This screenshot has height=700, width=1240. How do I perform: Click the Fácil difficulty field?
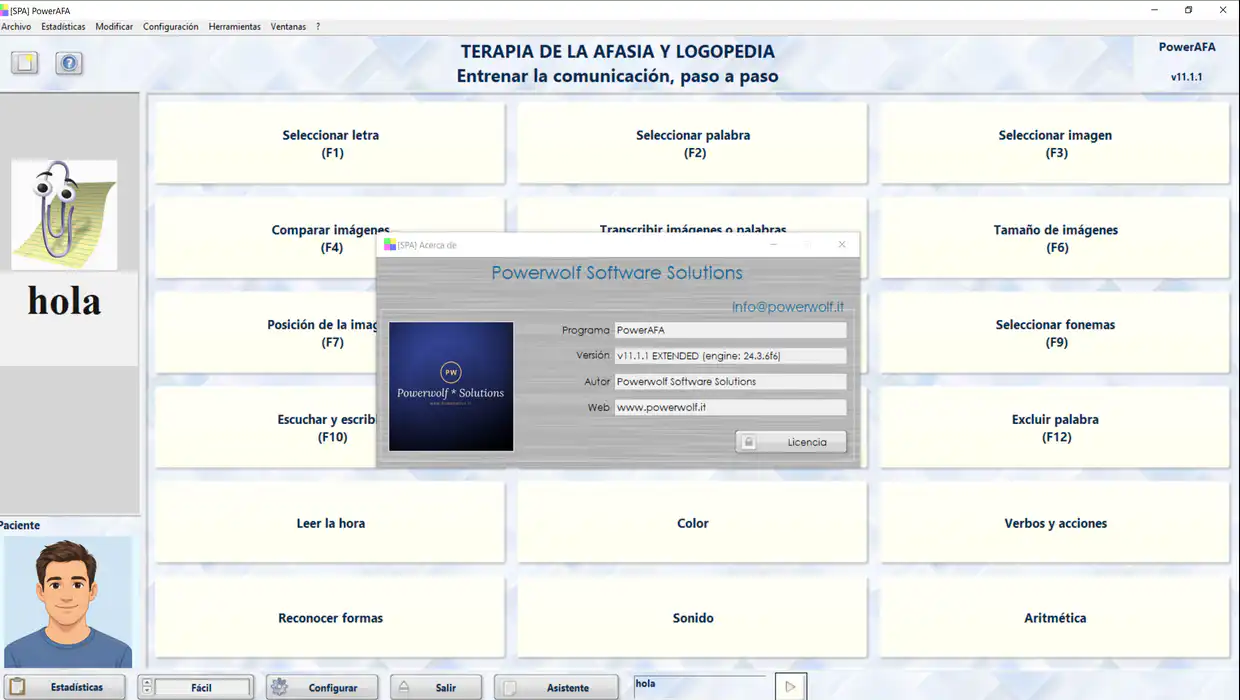(202, 688)
